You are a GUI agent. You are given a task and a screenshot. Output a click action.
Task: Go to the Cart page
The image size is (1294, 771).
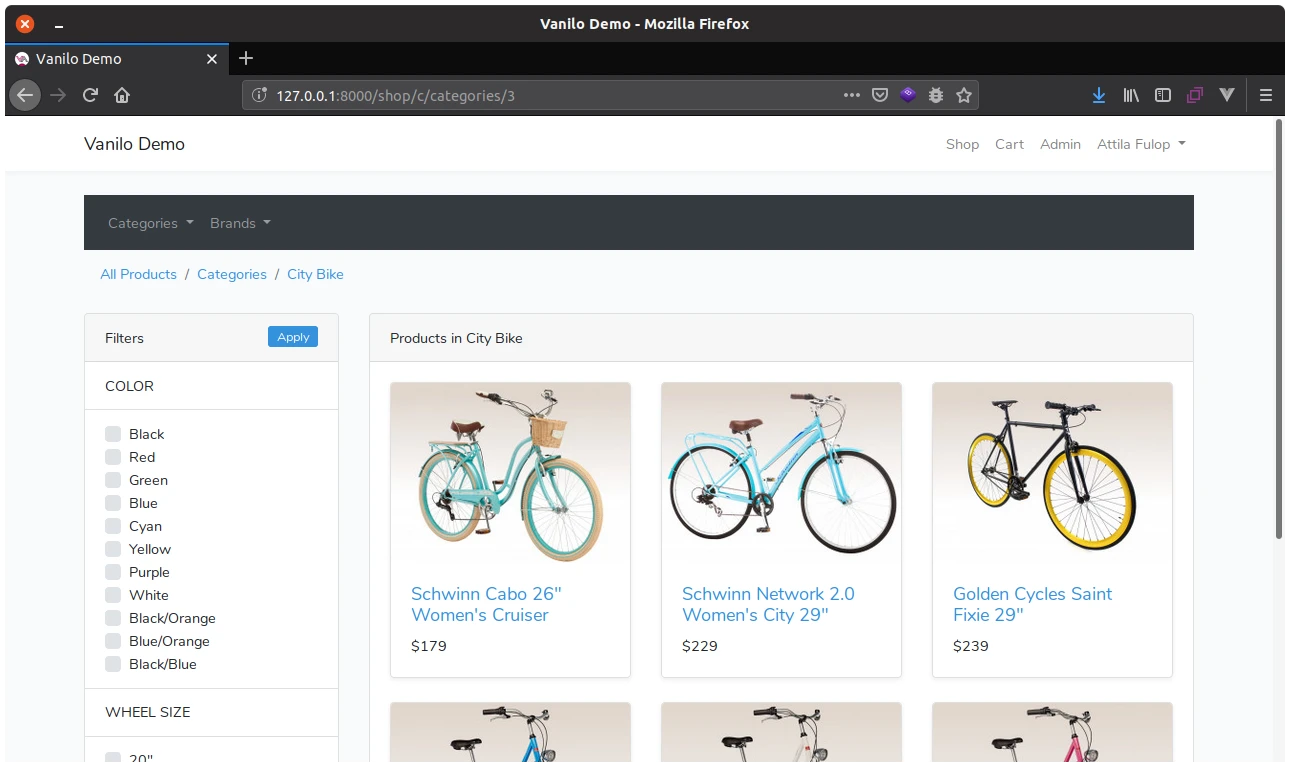click(1009, 144)
